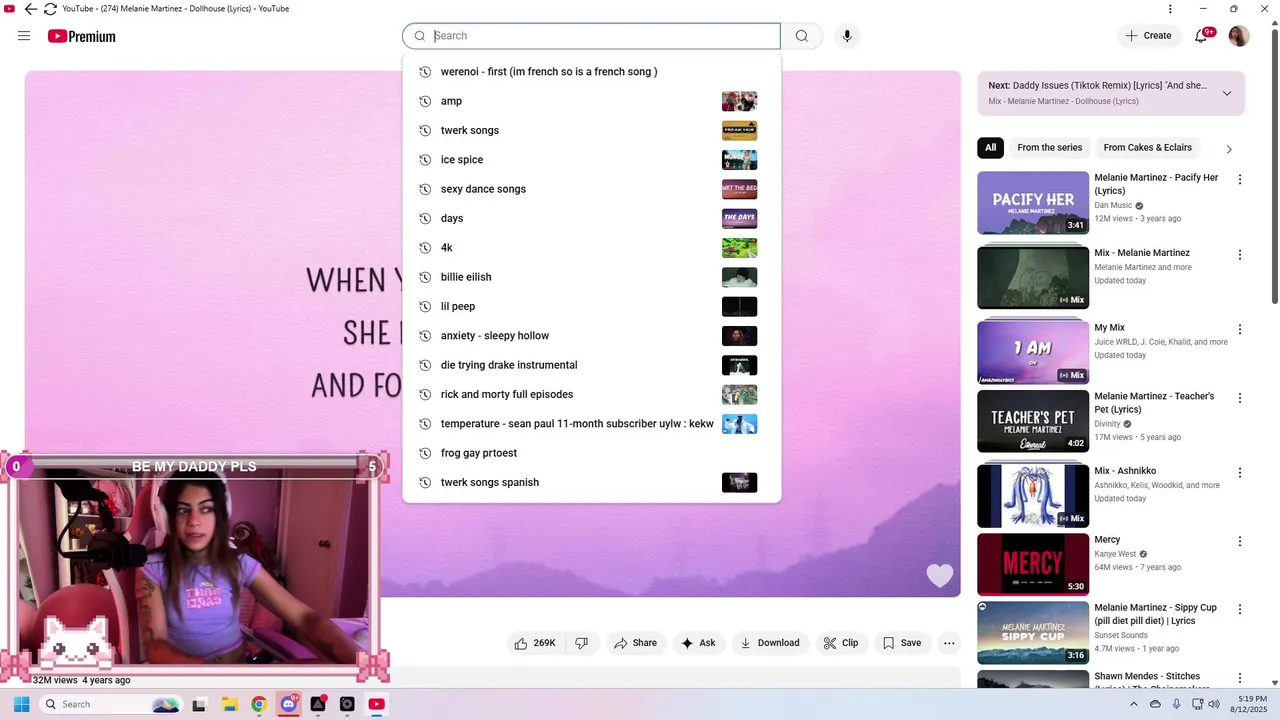
Task: Download the video
Action: coord(770,643)
